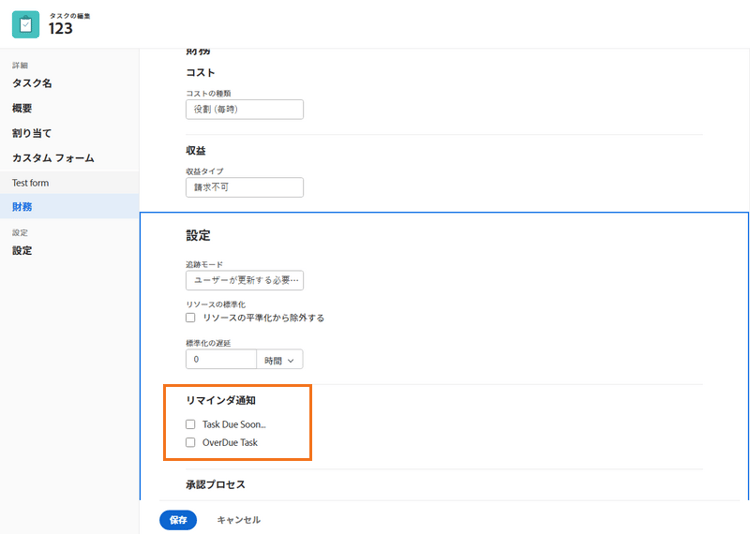Image resolution: width=750 pixels, height=534 pixels.
Task: Open タスク名 section in sidebar
Action: click(x=32, y=83)
